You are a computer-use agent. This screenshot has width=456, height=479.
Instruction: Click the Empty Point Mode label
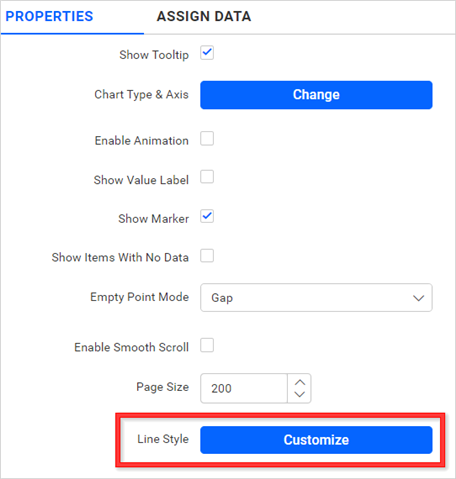140,297
